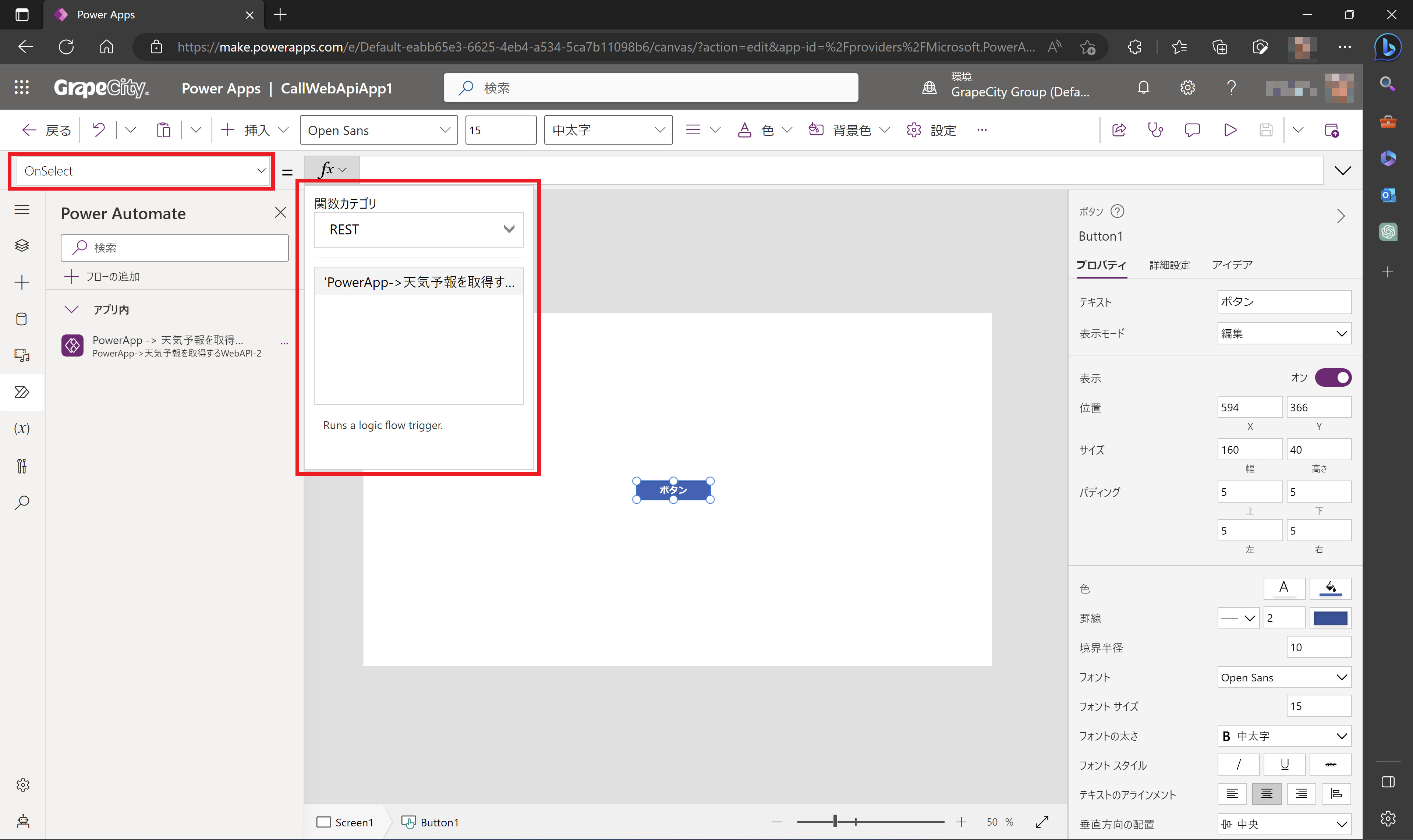The image size is (1413, 840).
Task: Open the tree view layers icon
Action: tap(21, 246)
